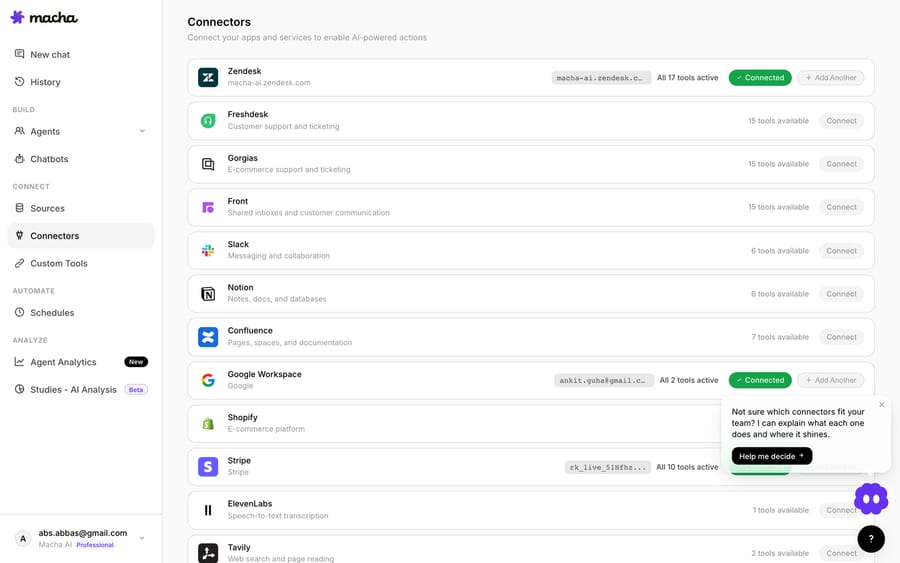Connect the Slack connector
The image size is (900, 563).
841,251
